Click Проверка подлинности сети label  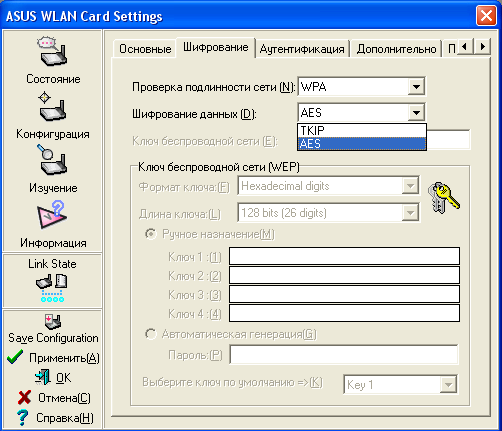pyautogui.click(x=214, y=87)
